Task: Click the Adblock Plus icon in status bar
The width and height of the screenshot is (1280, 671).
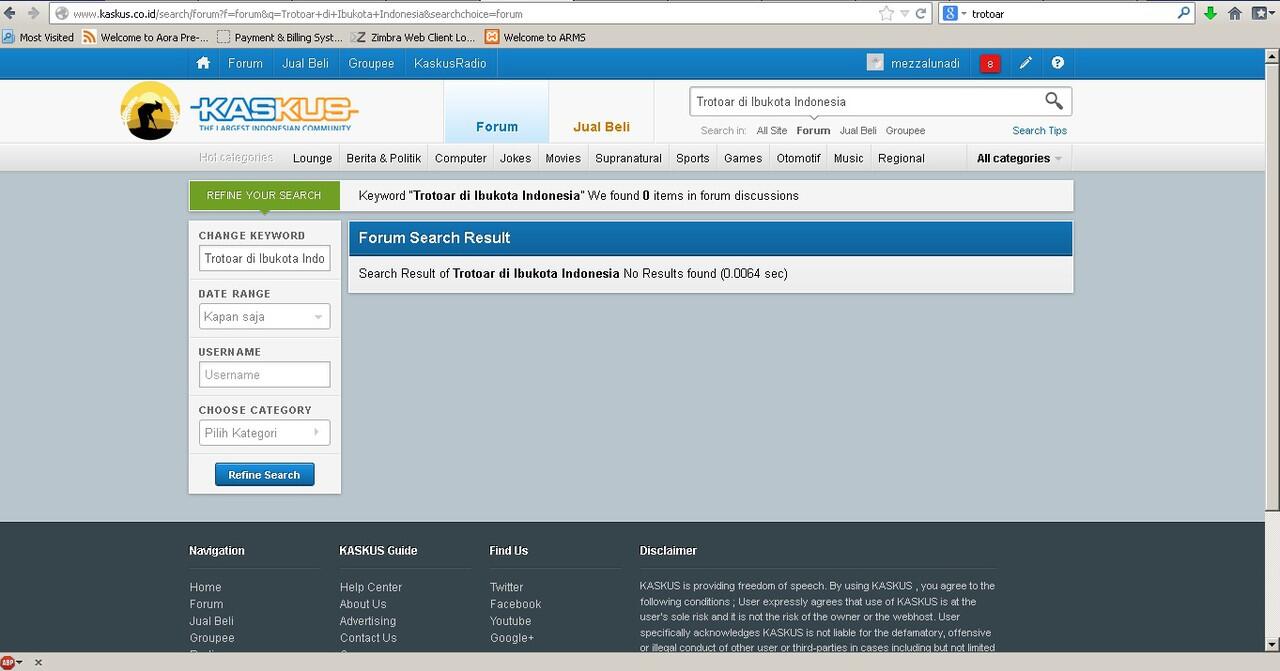Action: [8, 662]
